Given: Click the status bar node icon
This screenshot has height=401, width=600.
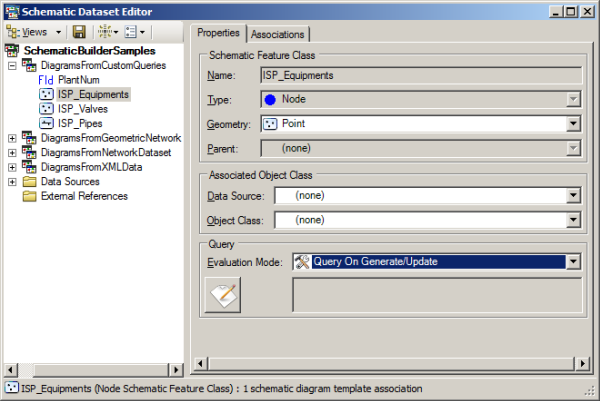Looking at the screenshot, I should 11,388.
